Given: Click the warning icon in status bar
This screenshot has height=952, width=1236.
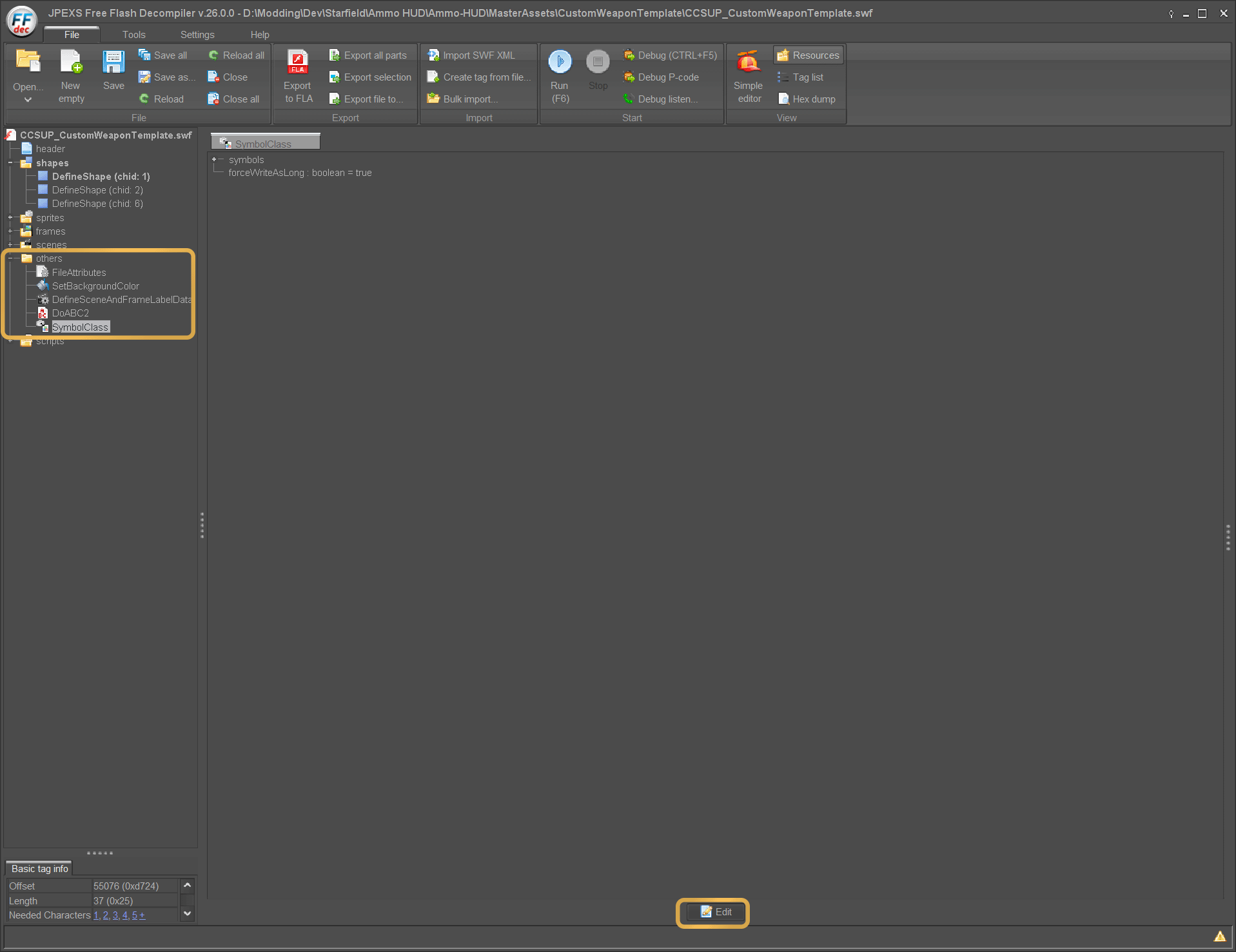Looking at the screenshot, I should pyautogui.click(x=1220, y=937).
